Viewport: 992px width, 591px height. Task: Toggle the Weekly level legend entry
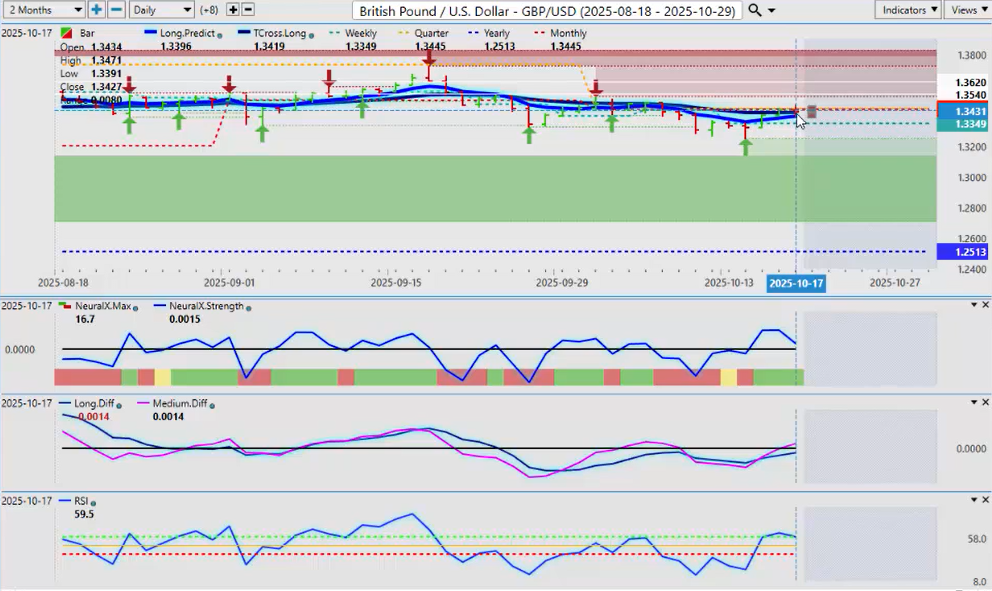[360, 33]
